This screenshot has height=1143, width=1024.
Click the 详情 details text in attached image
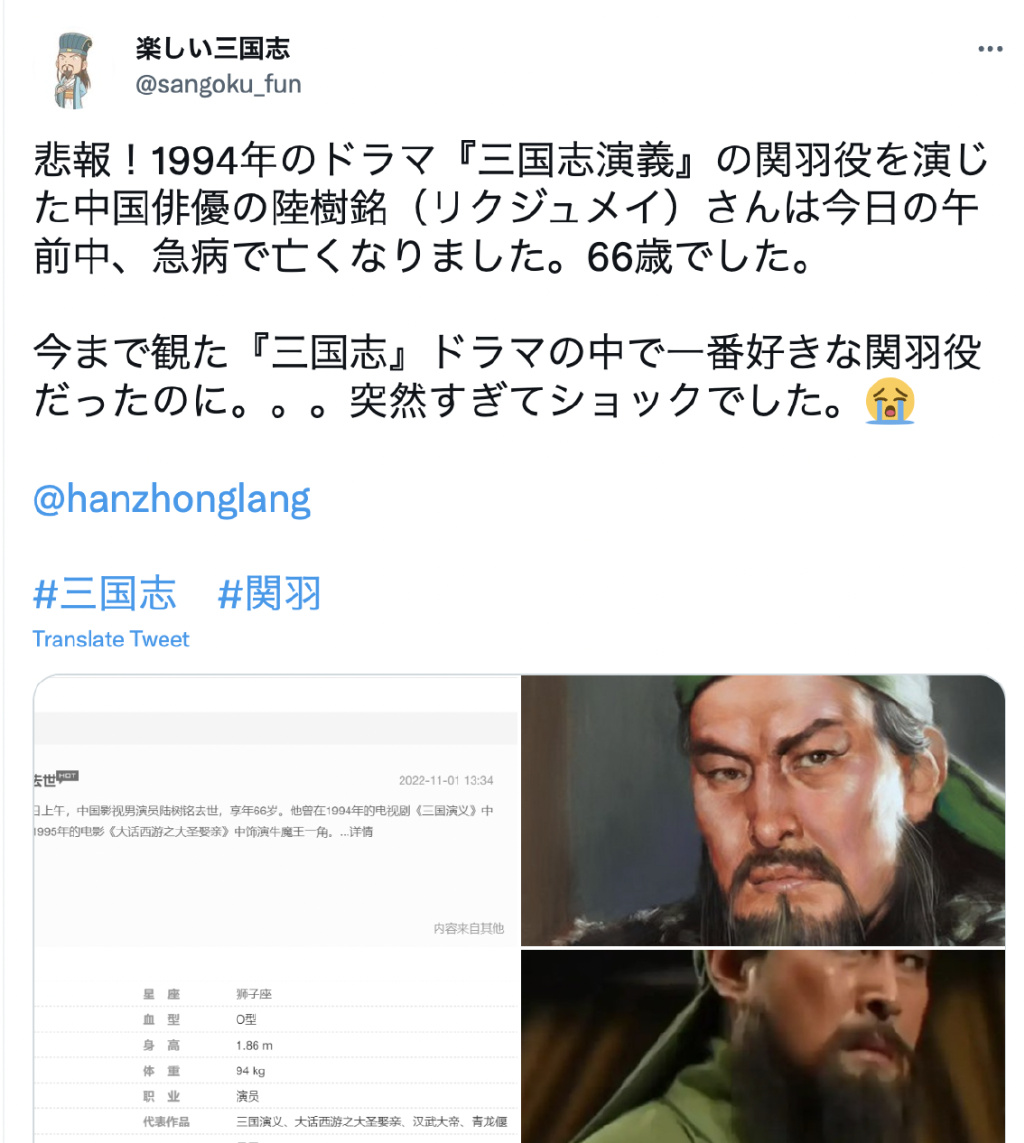[x=361, y=832]
